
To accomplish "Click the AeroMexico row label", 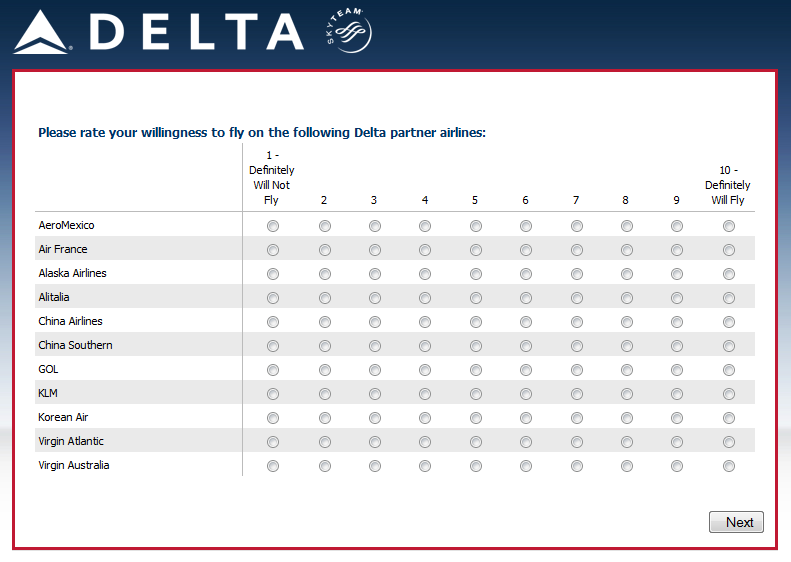I will [x=66, y=225].
